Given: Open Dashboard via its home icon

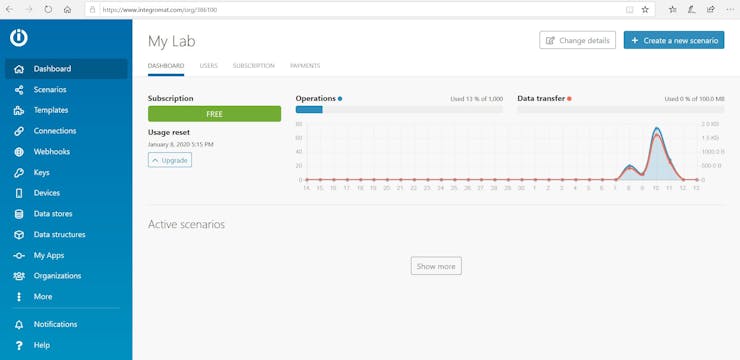Looking at the screenshot, I should point(19,69).
